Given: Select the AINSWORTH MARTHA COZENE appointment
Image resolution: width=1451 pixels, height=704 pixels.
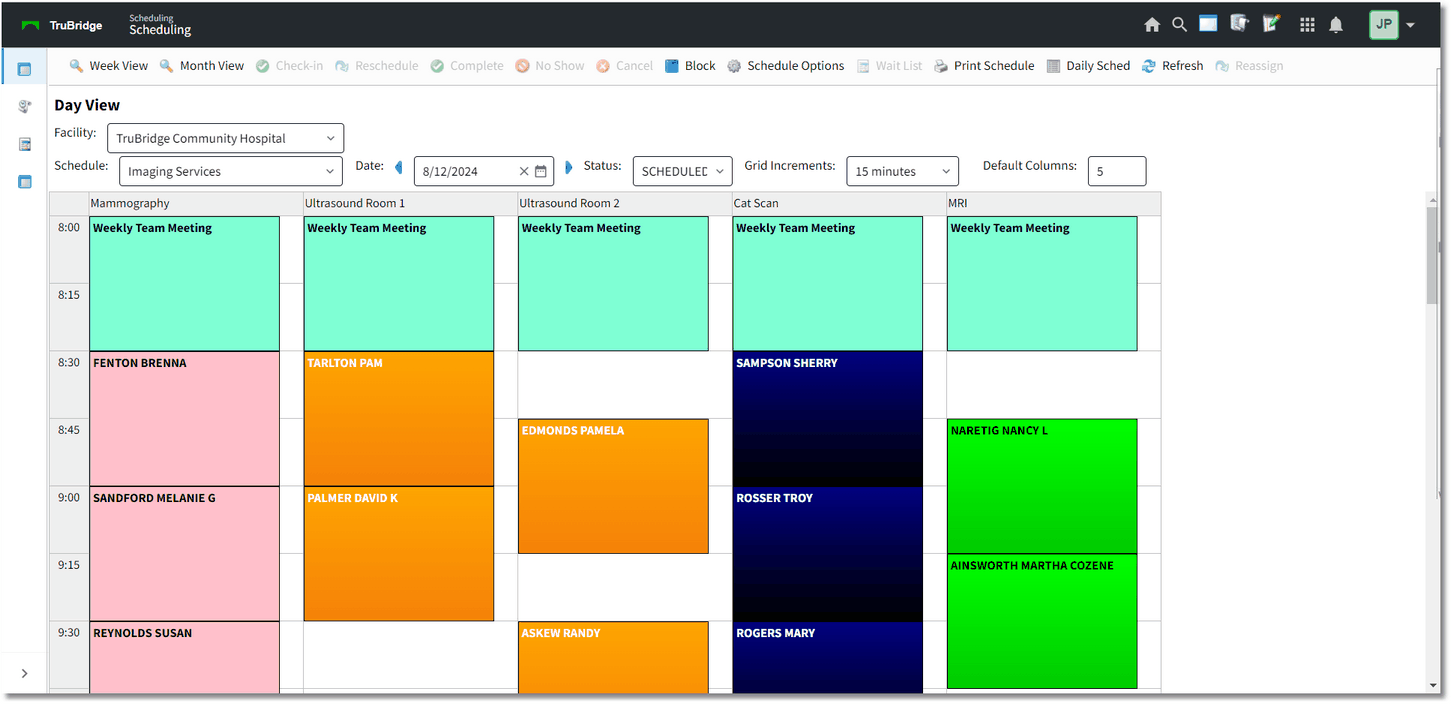Looking at the screenshot, I should [x=1042, y=621].
